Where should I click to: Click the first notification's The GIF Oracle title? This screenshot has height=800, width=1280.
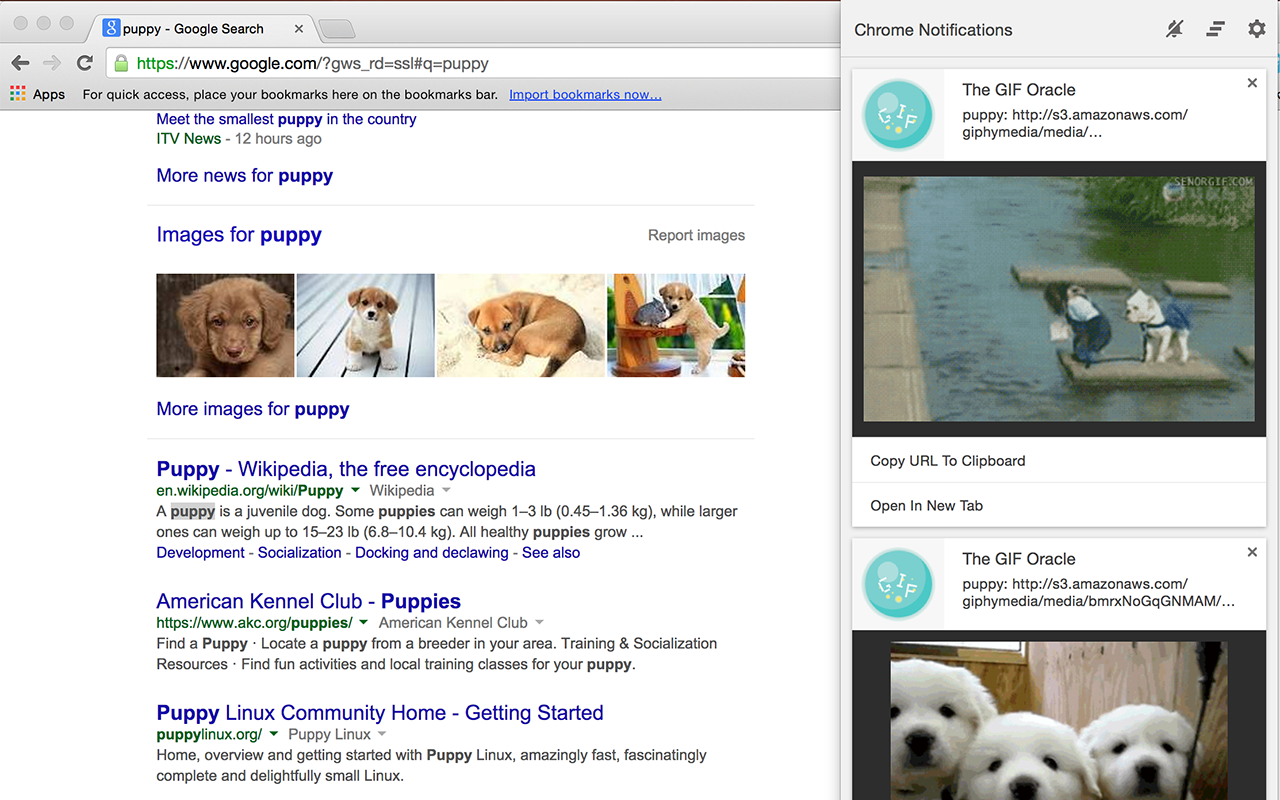(x=1019, y=90)
